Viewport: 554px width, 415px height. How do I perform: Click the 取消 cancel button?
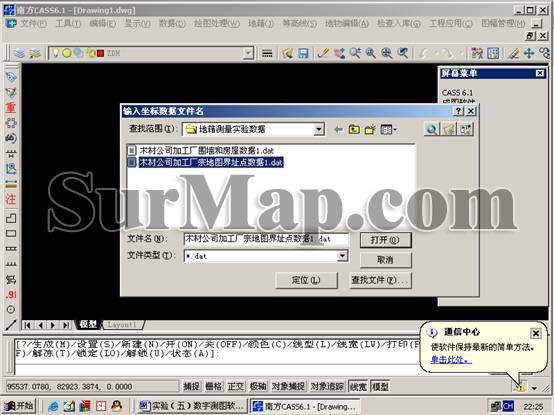(385, 260)
